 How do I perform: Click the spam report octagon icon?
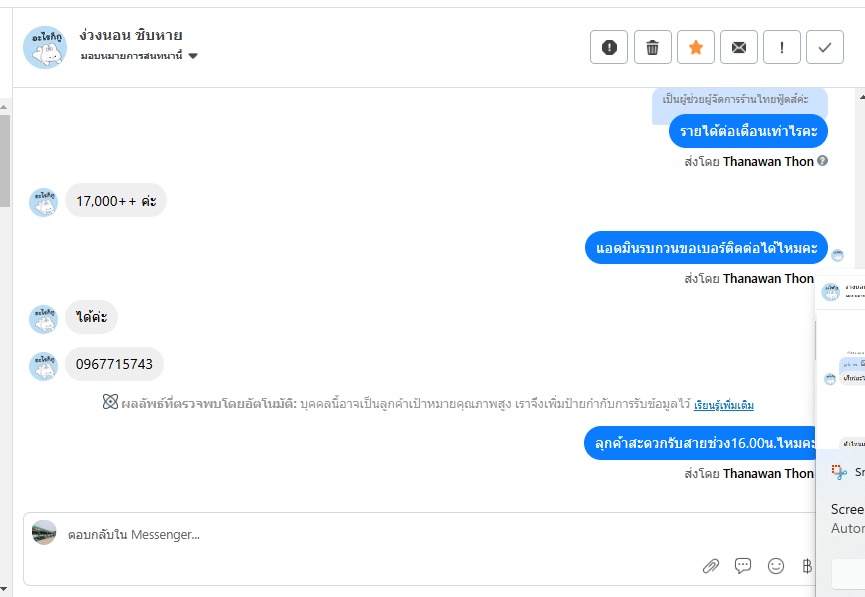[x=610, y=47]
